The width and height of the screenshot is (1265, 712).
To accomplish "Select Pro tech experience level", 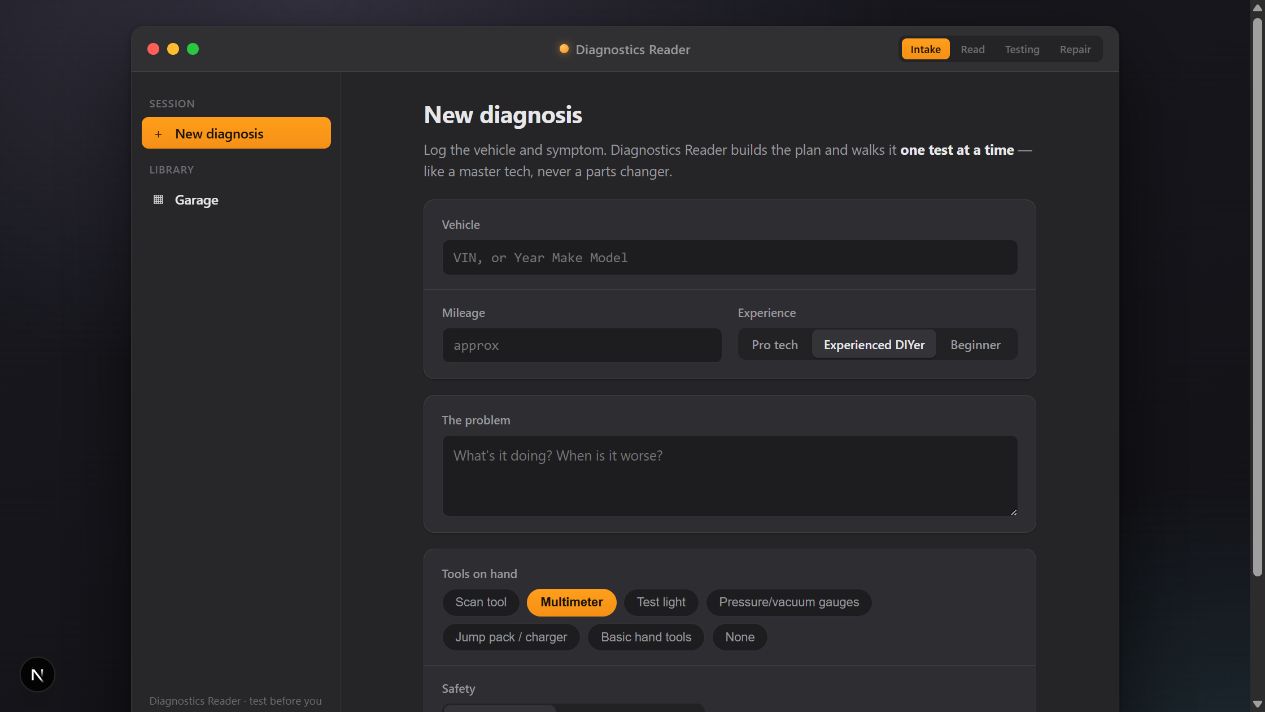I will click(x=775, y=344).
